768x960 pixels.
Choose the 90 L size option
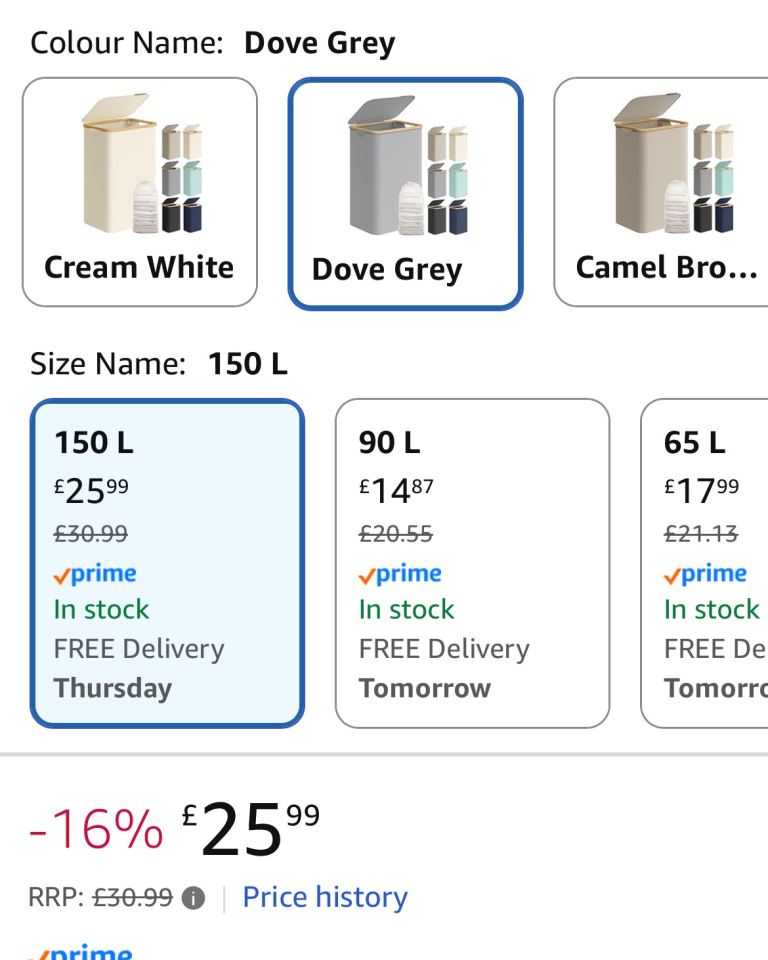472,563
